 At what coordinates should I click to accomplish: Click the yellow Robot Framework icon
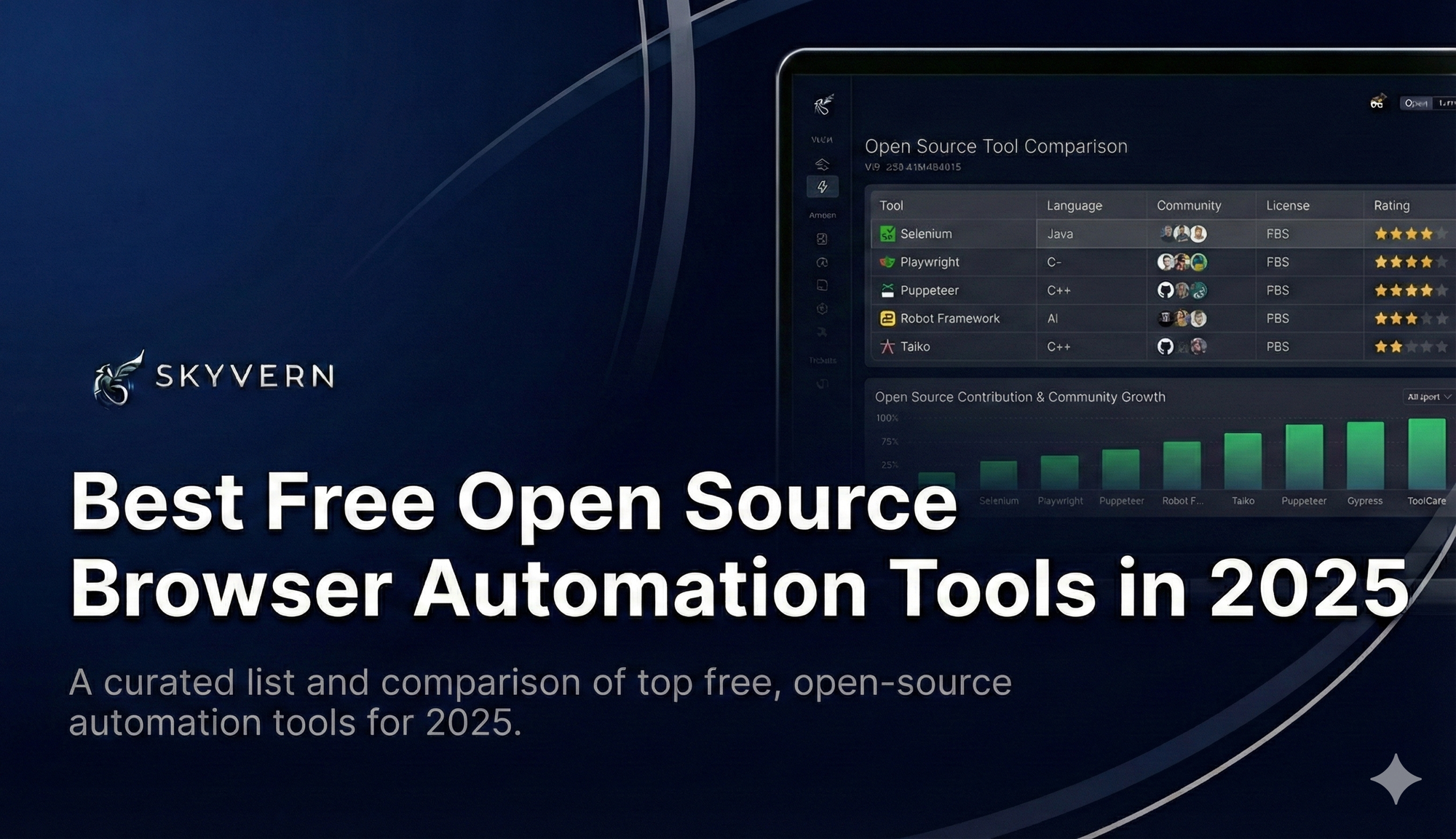(x=887, y=319)
